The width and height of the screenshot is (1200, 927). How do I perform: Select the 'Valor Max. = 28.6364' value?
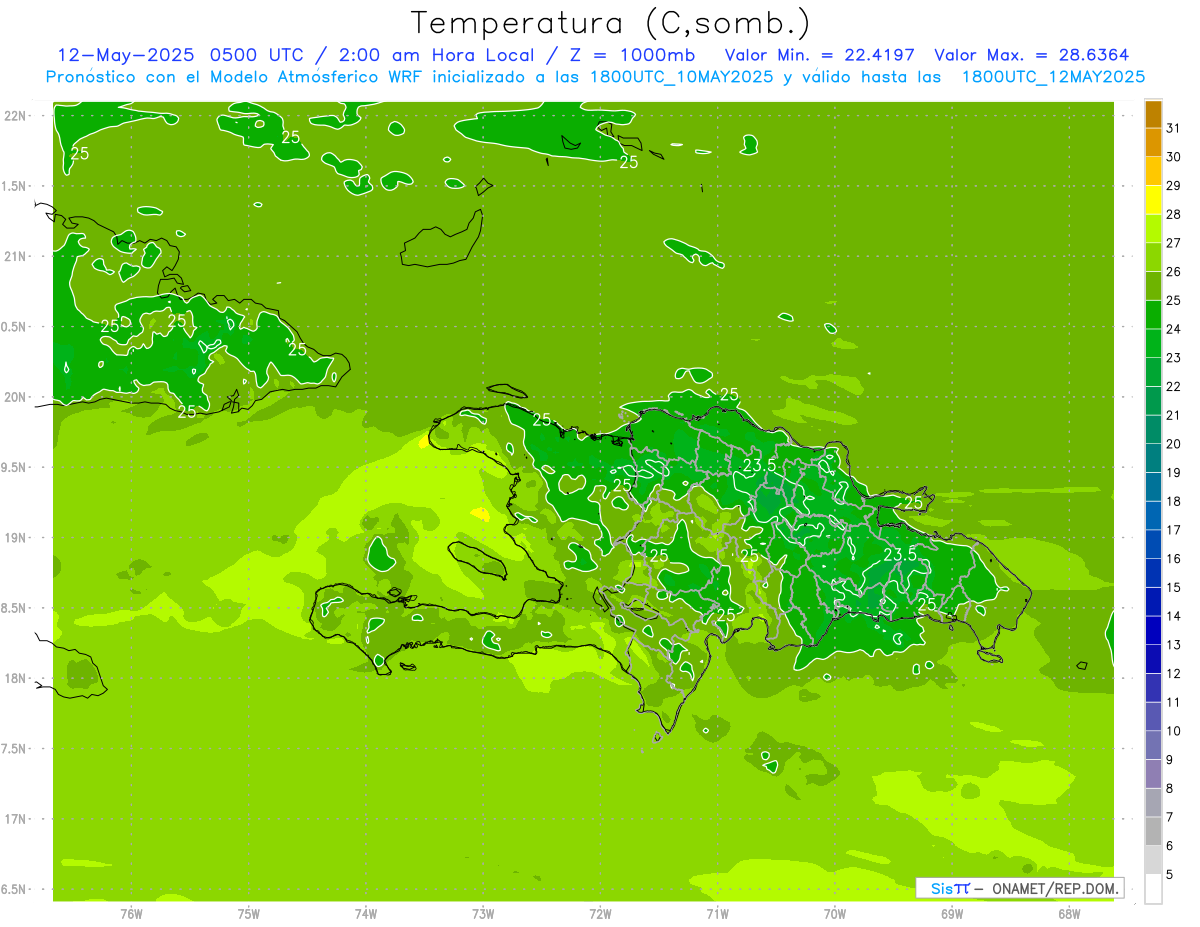click(x=1031, y=54)
